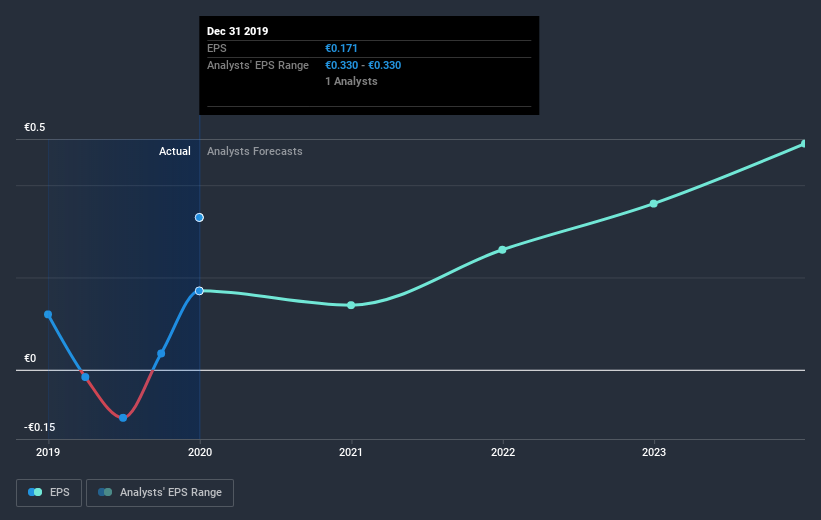Screen dimensions: 821x520
Task: Click the tooltip date Dec 31 2019
Action: [x=237, y=31]
